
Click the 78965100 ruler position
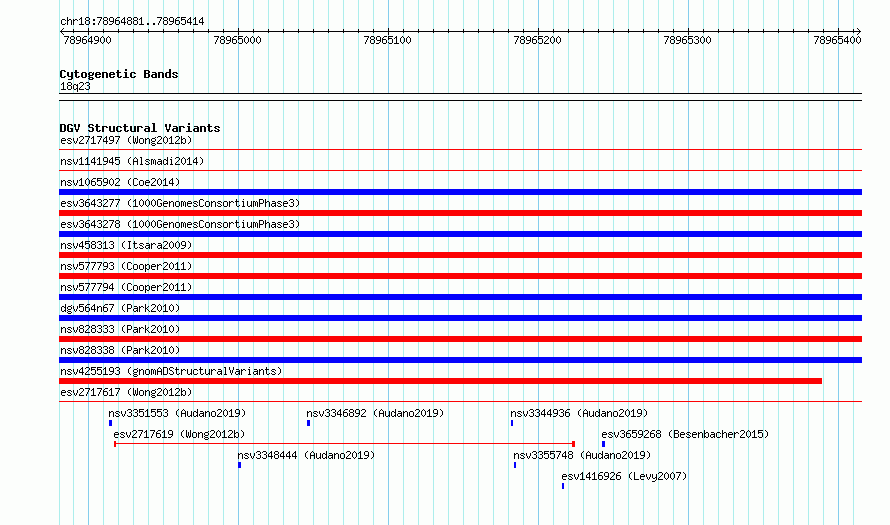387,40
